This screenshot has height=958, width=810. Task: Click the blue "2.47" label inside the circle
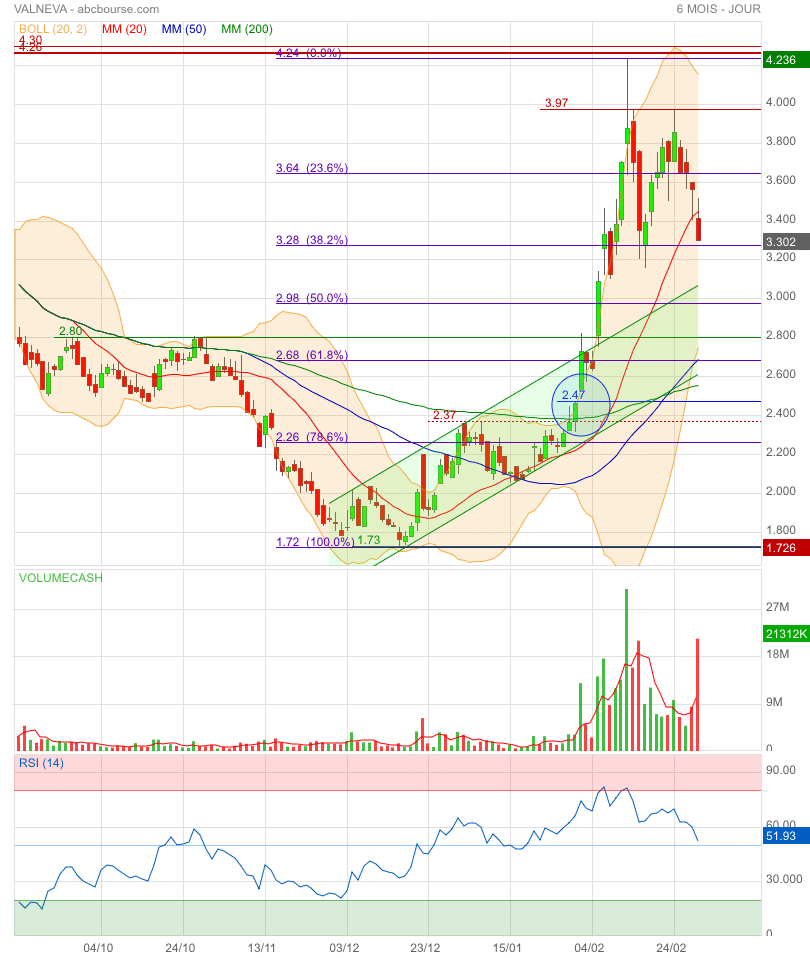pyautogui.click(x=574, y=395)
